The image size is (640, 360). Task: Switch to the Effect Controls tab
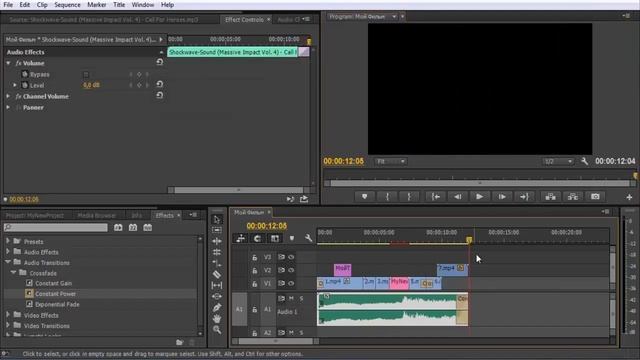coord(244,20)
